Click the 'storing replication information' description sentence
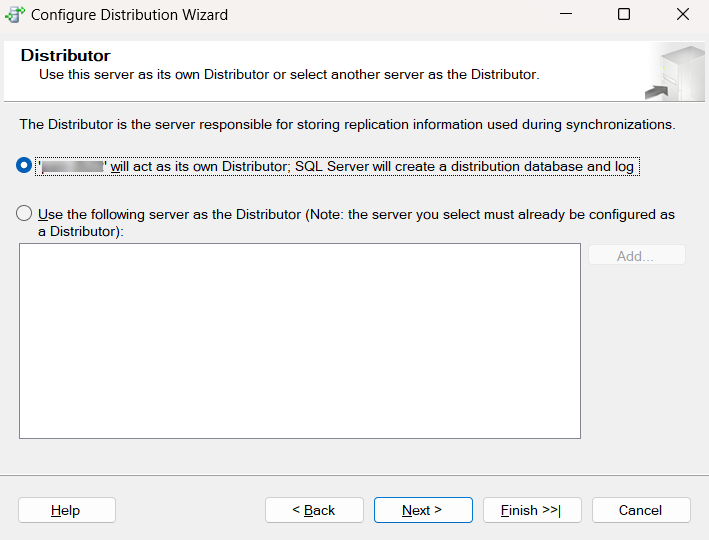Image resolution: width=709 pixels, height=540 pixels. tap(347, 125)
